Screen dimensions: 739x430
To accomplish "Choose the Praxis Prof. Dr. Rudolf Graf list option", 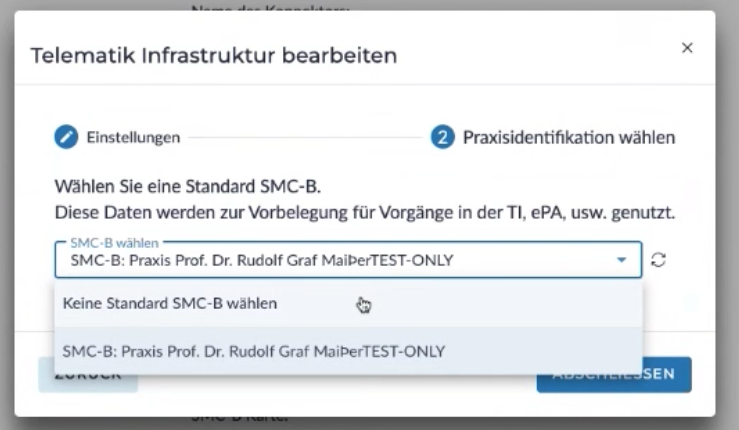I will point(254,351).
